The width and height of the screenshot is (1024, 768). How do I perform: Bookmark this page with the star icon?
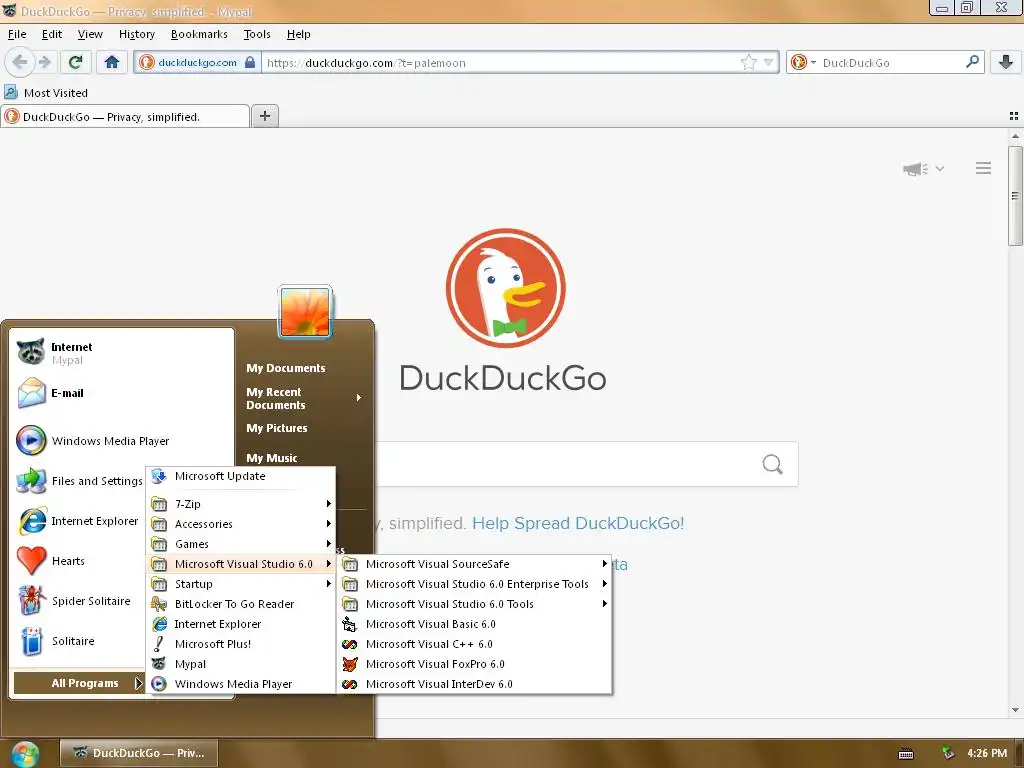tap(748, 63)
